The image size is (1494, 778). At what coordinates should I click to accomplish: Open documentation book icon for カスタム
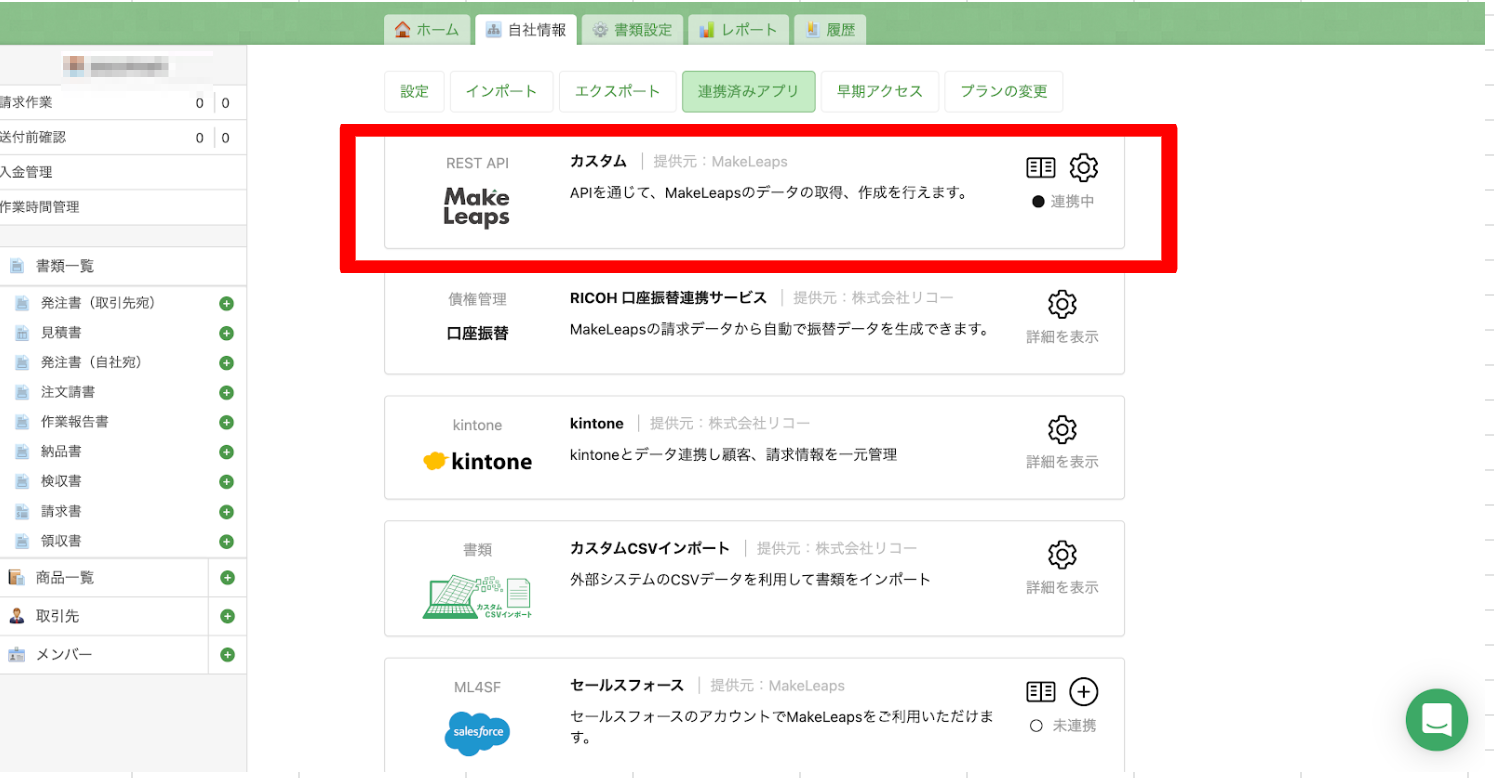coord(1041,167)
